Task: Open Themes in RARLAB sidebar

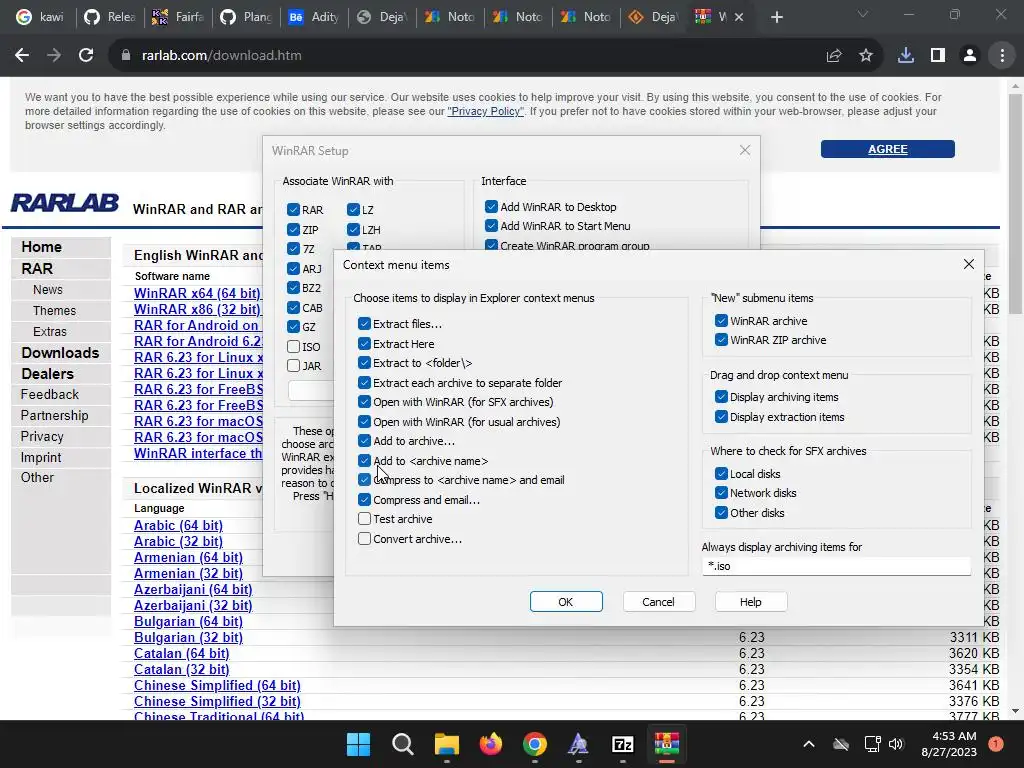Action: coord(54,310)
